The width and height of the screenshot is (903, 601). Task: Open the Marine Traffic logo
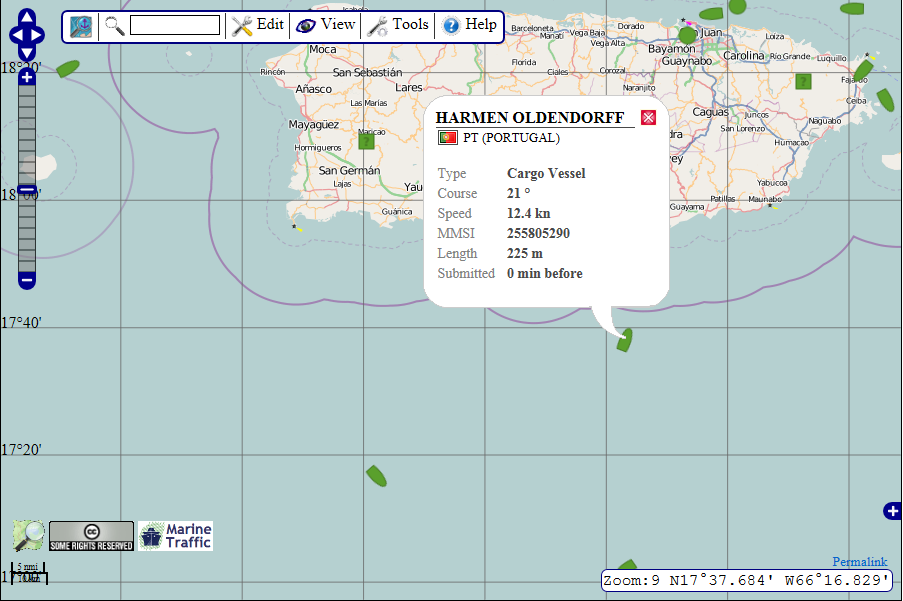(174, 536)
